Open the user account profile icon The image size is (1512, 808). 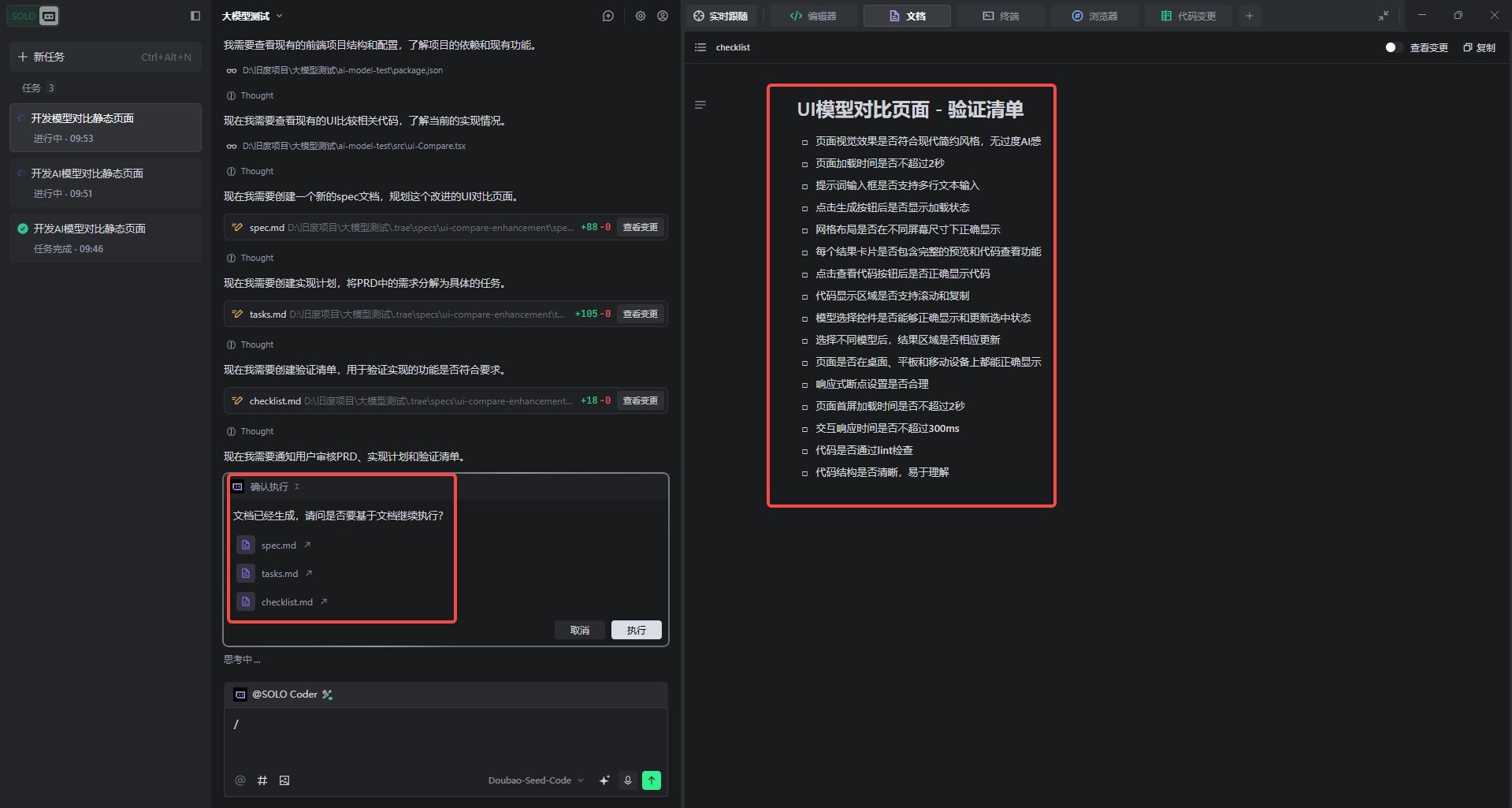(663, 16)
